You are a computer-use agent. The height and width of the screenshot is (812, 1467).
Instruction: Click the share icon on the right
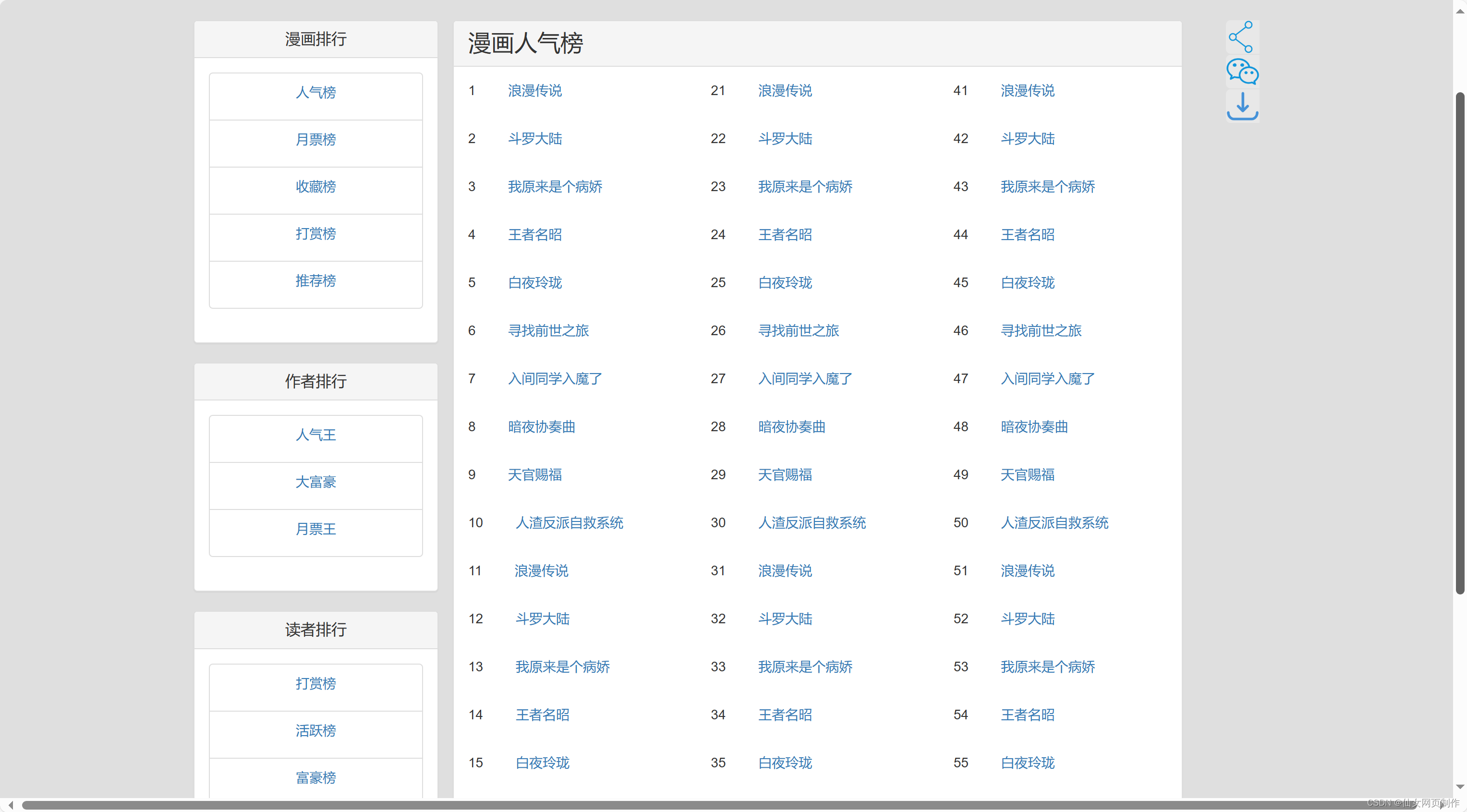click(1242, 37)
